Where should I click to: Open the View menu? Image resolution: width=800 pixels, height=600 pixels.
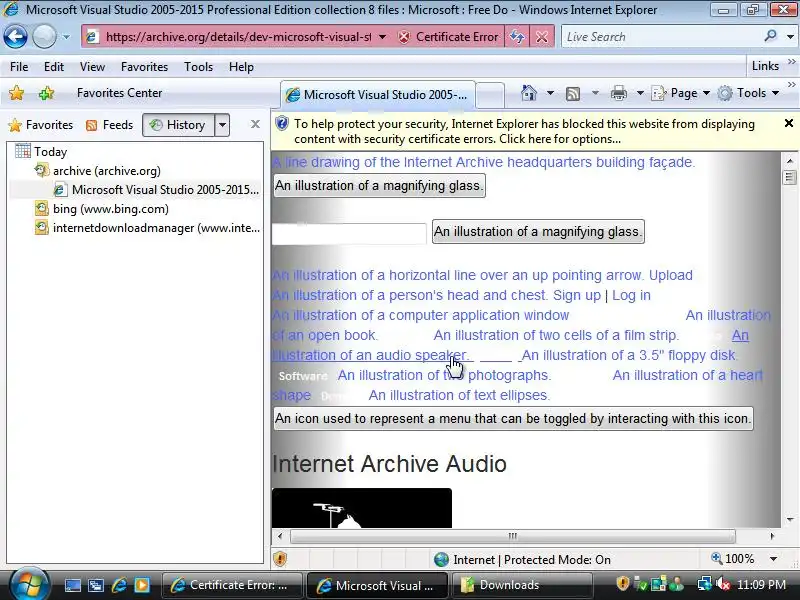coord(92,67)
